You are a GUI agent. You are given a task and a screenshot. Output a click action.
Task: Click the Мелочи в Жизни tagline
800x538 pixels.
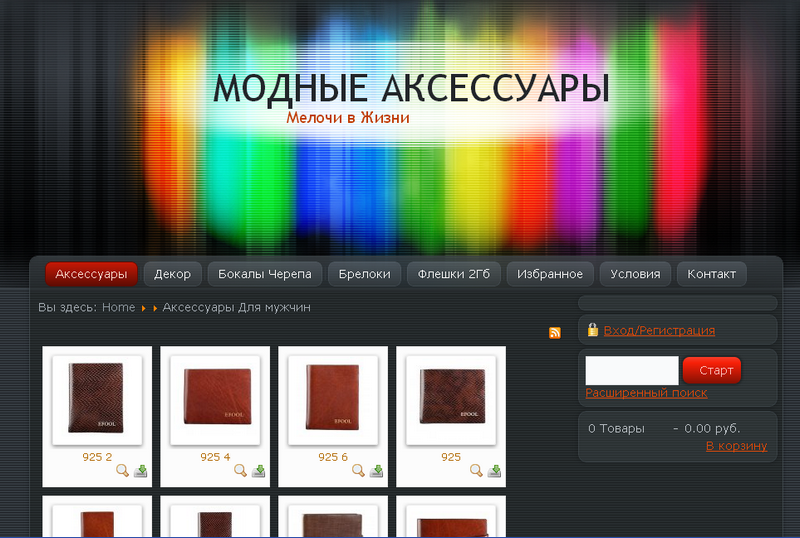pos(347,117)
